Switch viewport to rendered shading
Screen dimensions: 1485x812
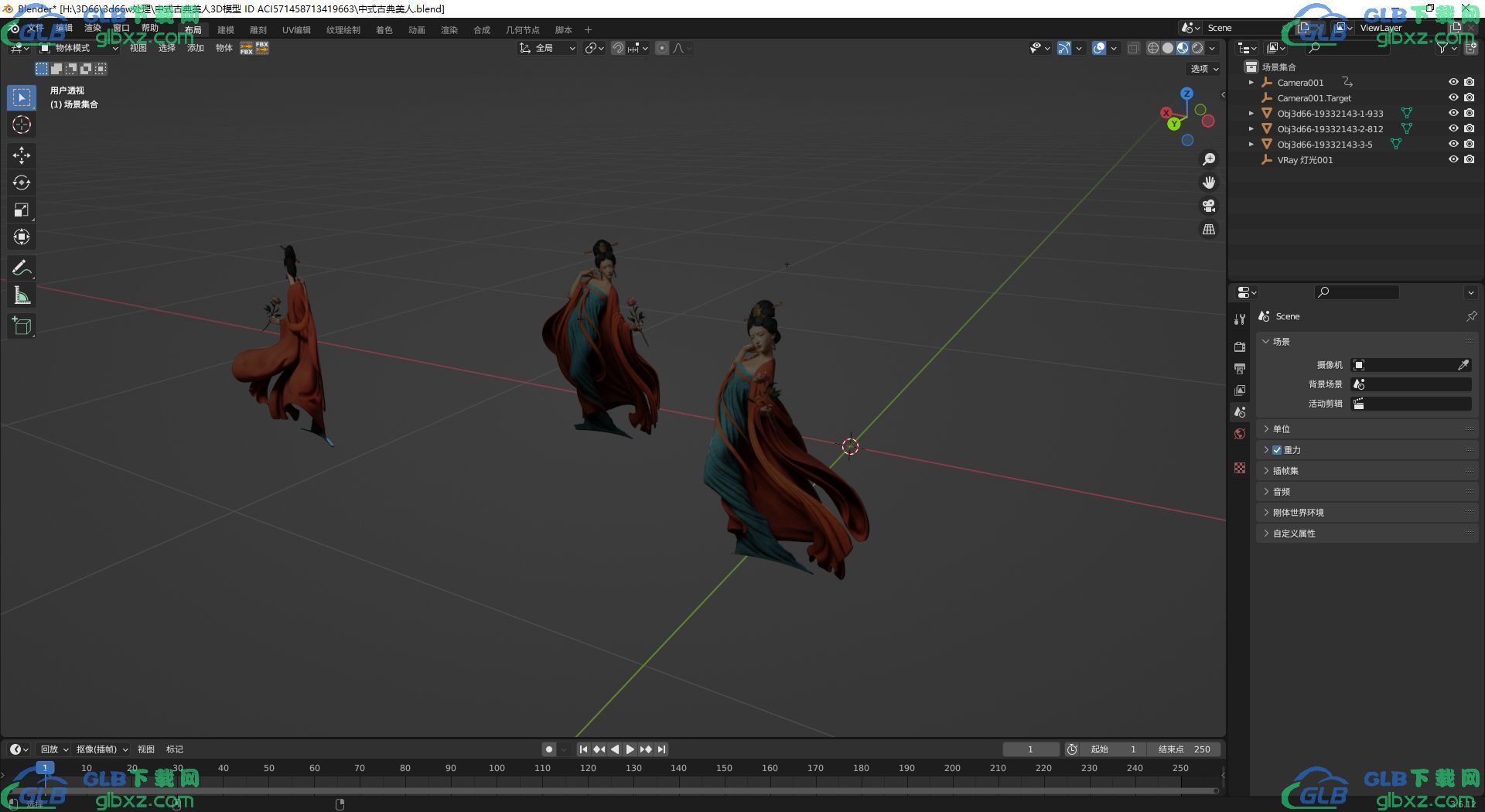(x=1197, y=48)
